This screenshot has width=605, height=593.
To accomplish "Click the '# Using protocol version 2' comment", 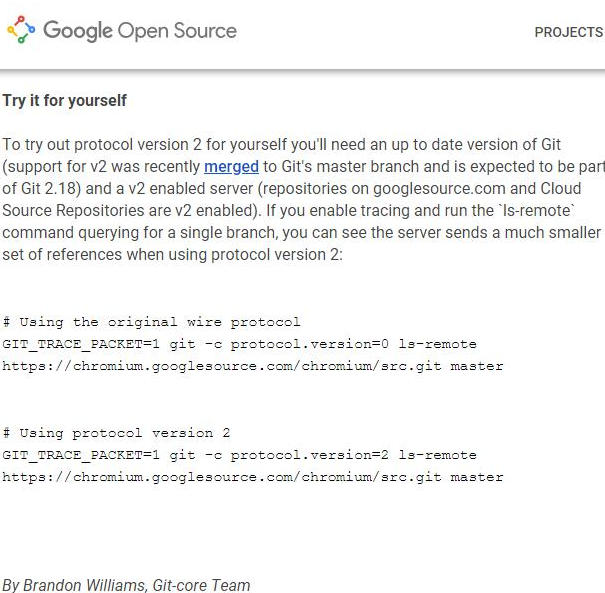I will point(116,433).
